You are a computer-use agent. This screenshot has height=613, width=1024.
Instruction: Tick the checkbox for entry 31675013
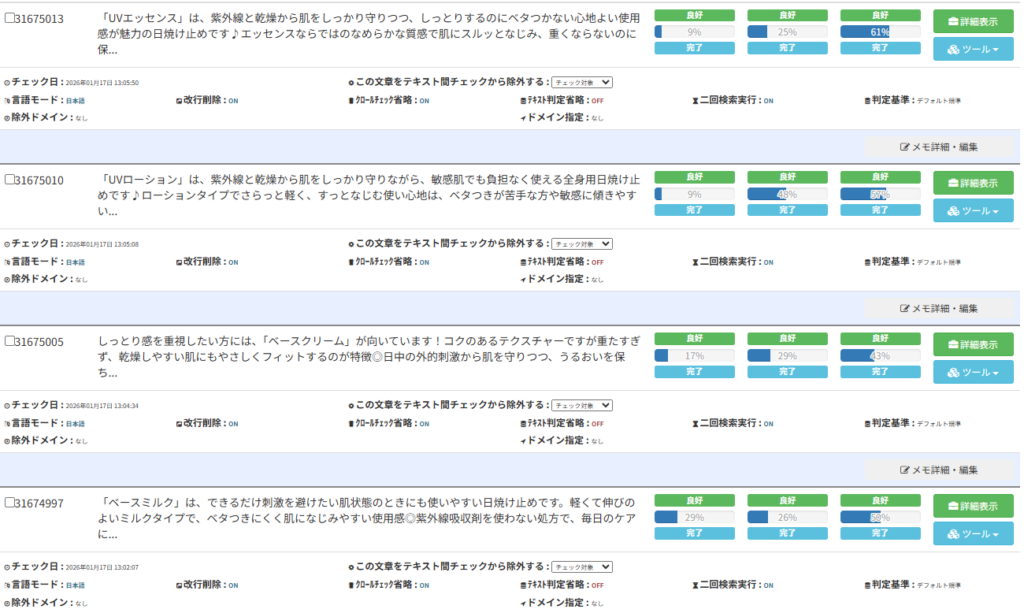[x=10, y=18]
